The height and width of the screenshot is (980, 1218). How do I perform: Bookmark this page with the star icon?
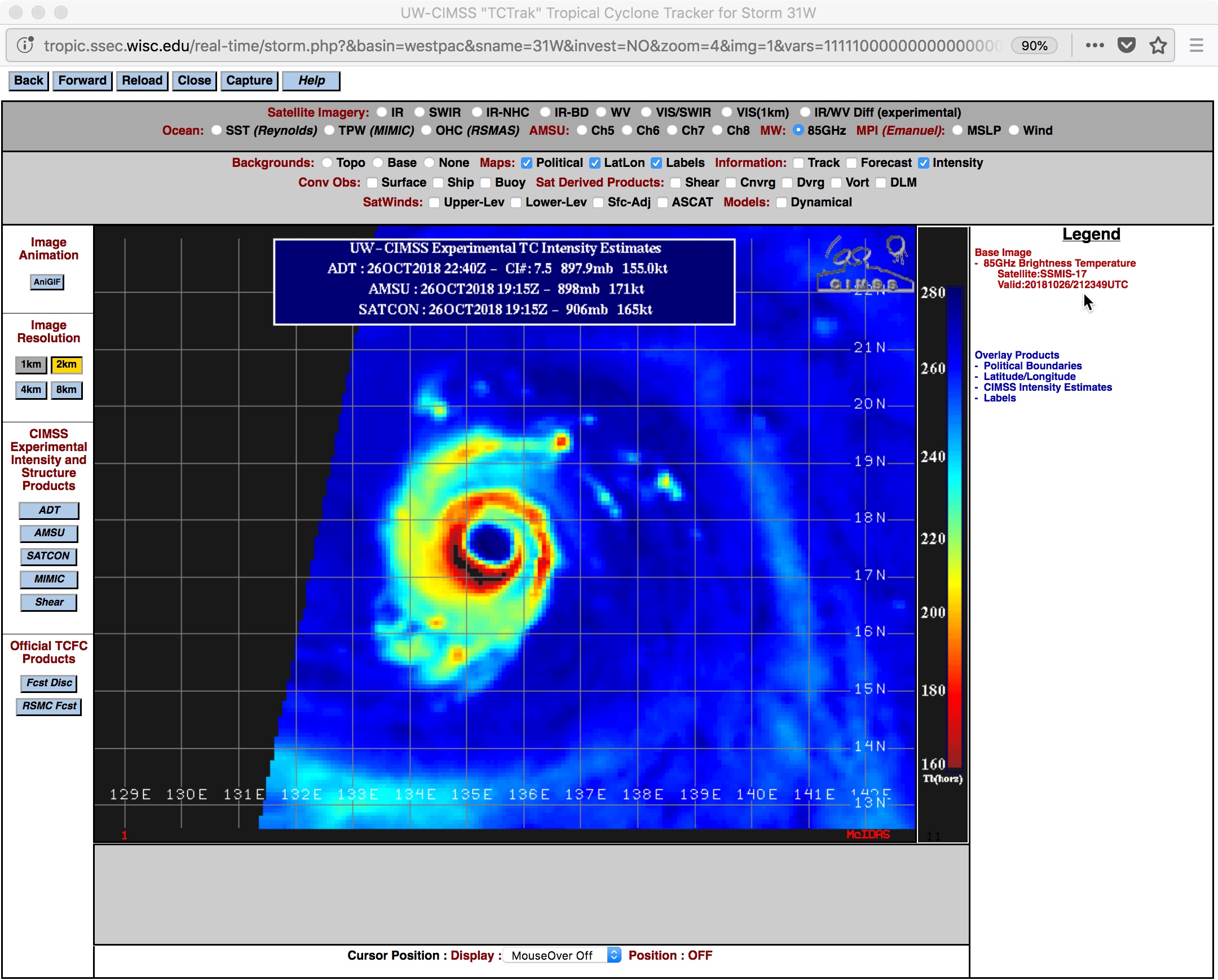click(x=1158, y=45)
